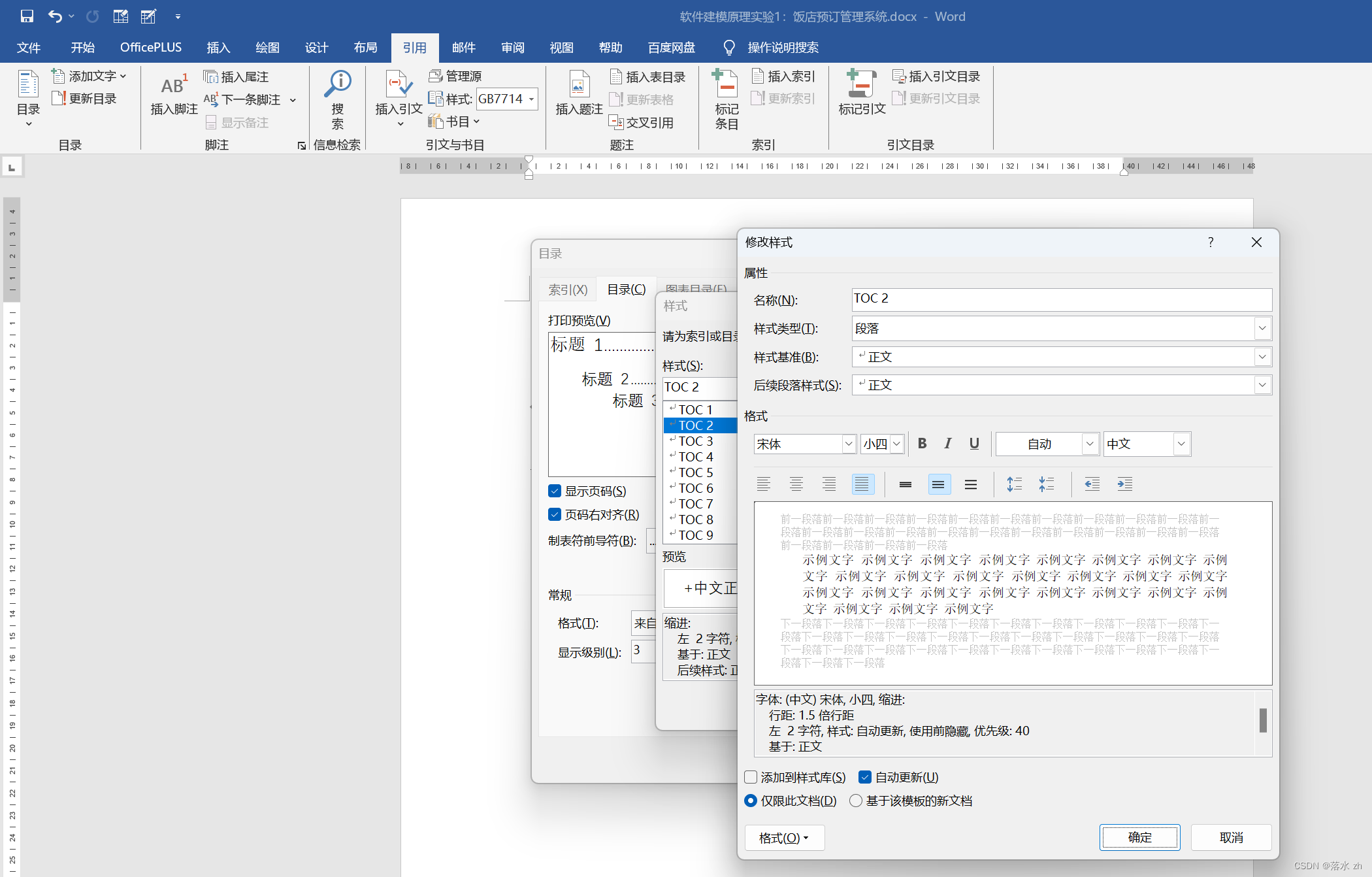The width and height of the screenshot is (1372, 877).
Task: Click 管理源 in citations group
Action: point(455,76)
